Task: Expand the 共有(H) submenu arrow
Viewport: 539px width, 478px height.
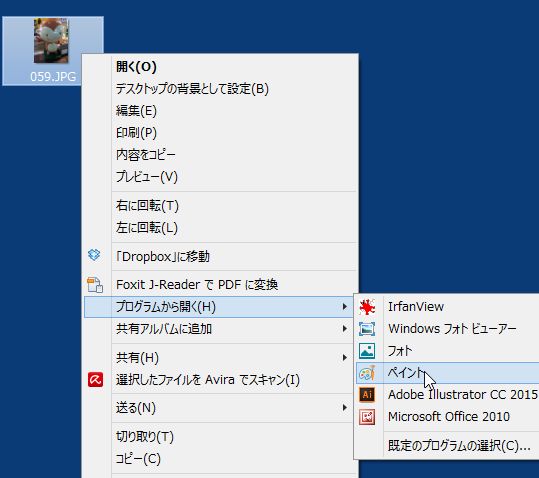Action: pyautogui.click(x=345, y=358)
